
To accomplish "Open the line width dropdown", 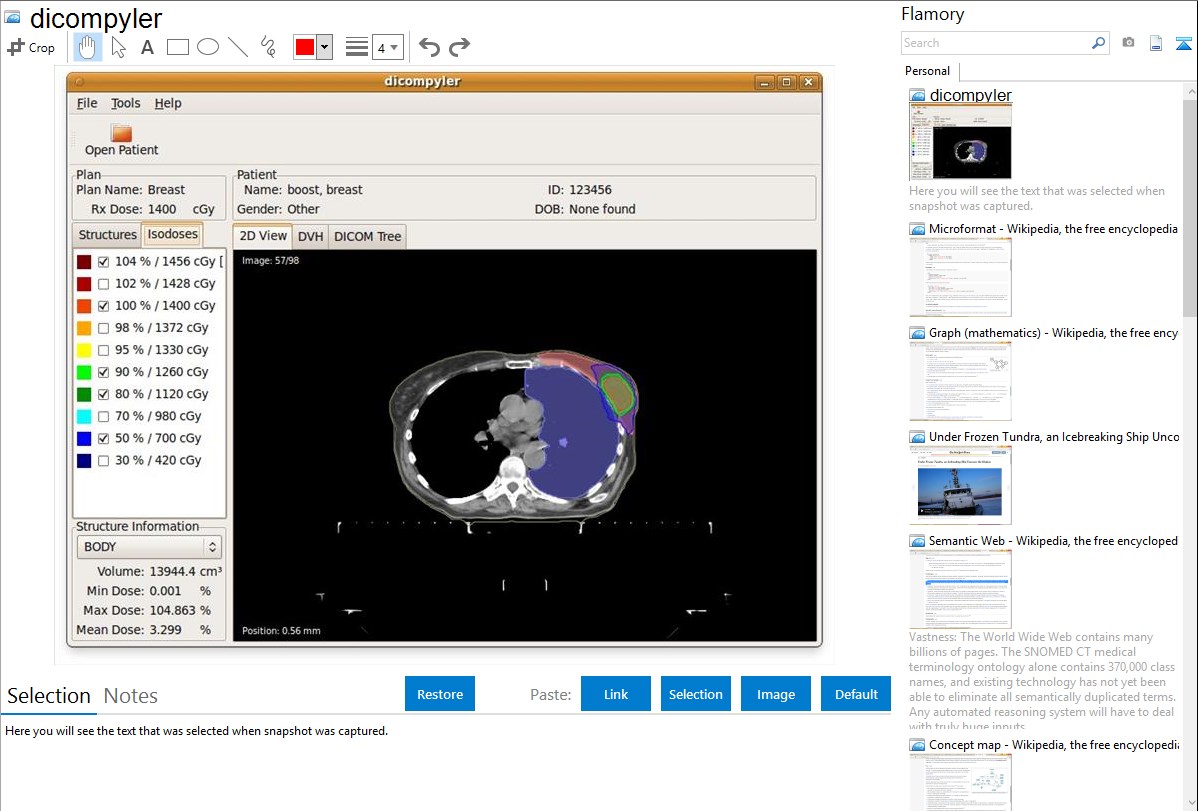I will 387,47.
